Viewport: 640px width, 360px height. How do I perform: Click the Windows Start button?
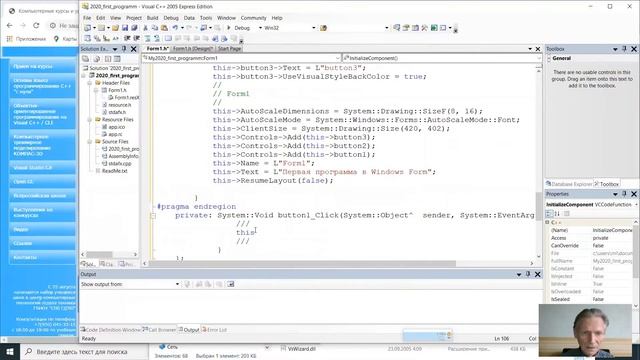(10, 352)
